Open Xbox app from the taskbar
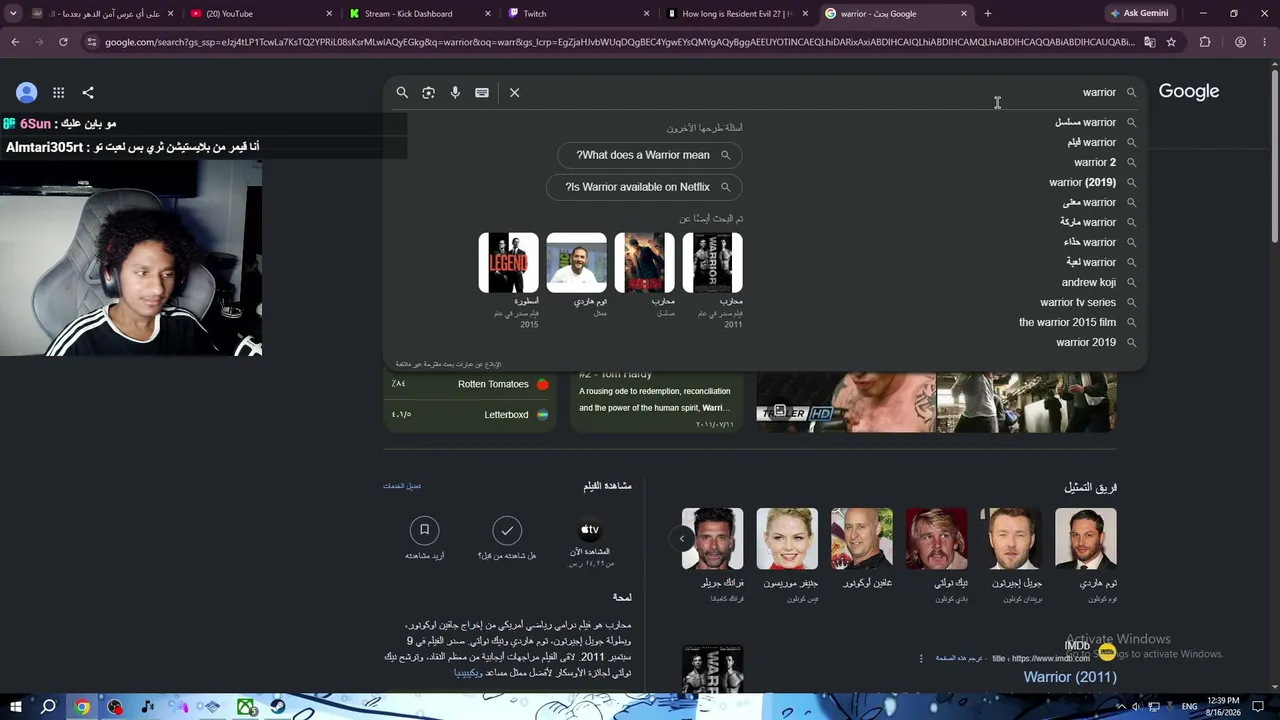This screenshot has height=720, width=1280. click(x=245, y=707)
